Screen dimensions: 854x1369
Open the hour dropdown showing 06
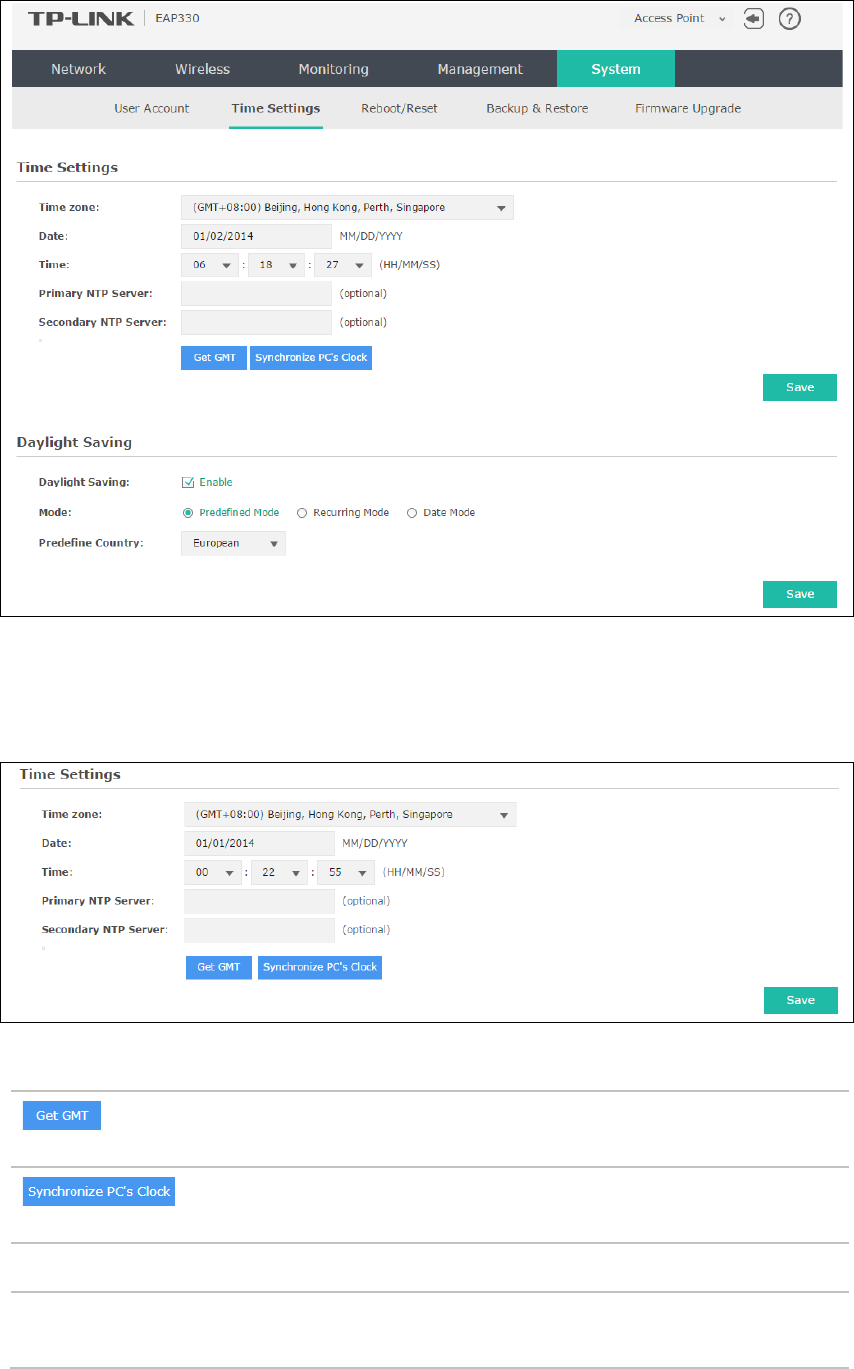pos(212,265)
